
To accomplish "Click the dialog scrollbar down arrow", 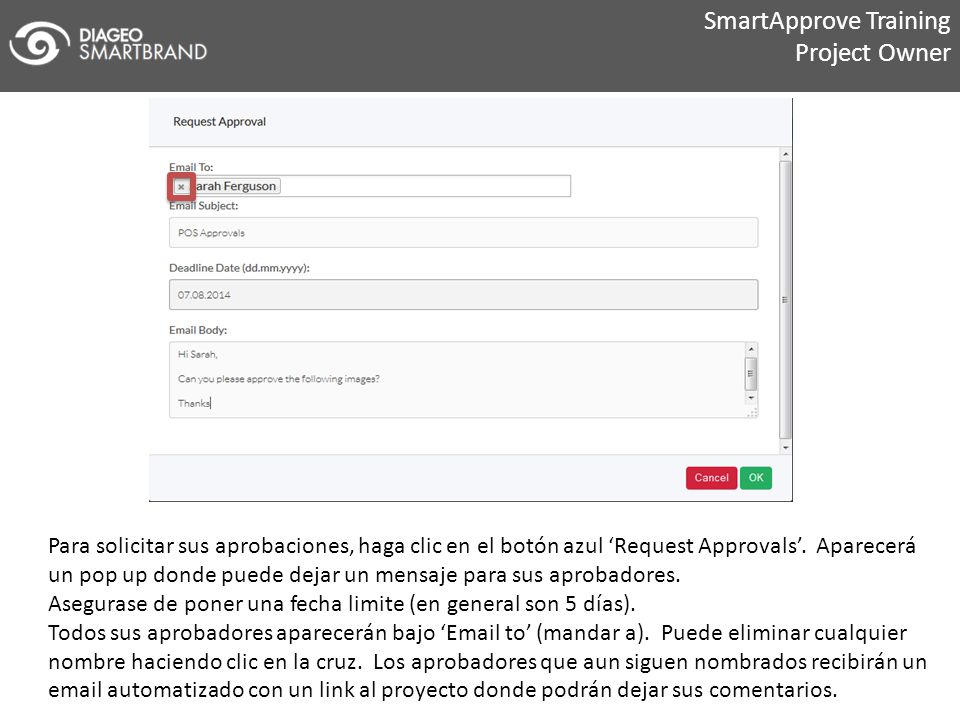I will pos(786,448).
